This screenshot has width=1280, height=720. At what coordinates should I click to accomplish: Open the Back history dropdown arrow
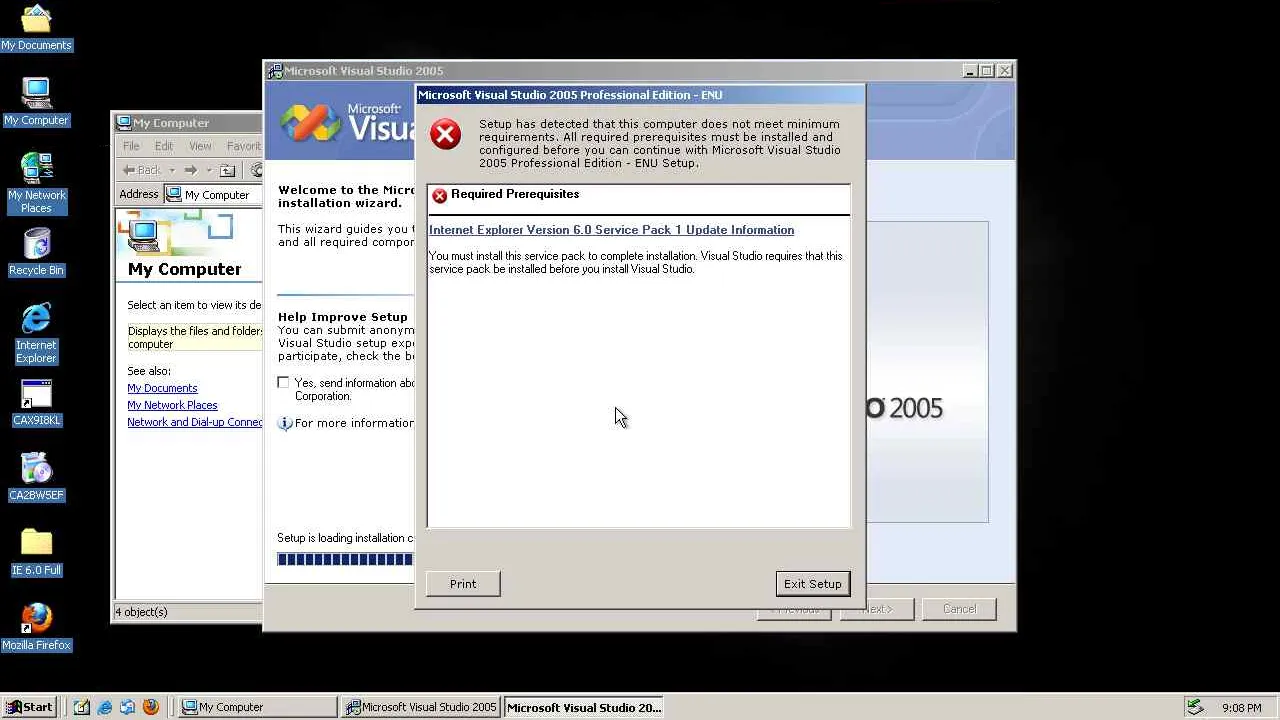(172, 170)
